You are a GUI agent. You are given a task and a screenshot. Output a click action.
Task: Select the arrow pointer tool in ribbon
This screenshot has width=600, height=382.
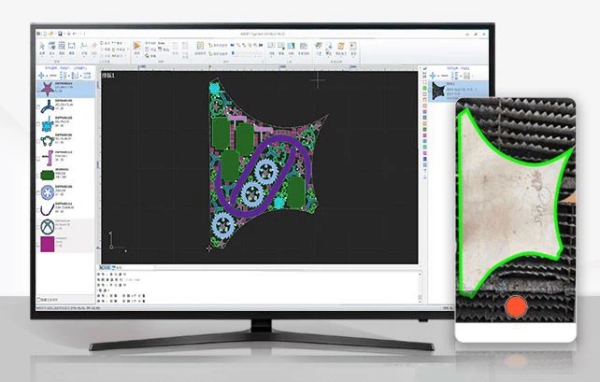coord(42,47)
